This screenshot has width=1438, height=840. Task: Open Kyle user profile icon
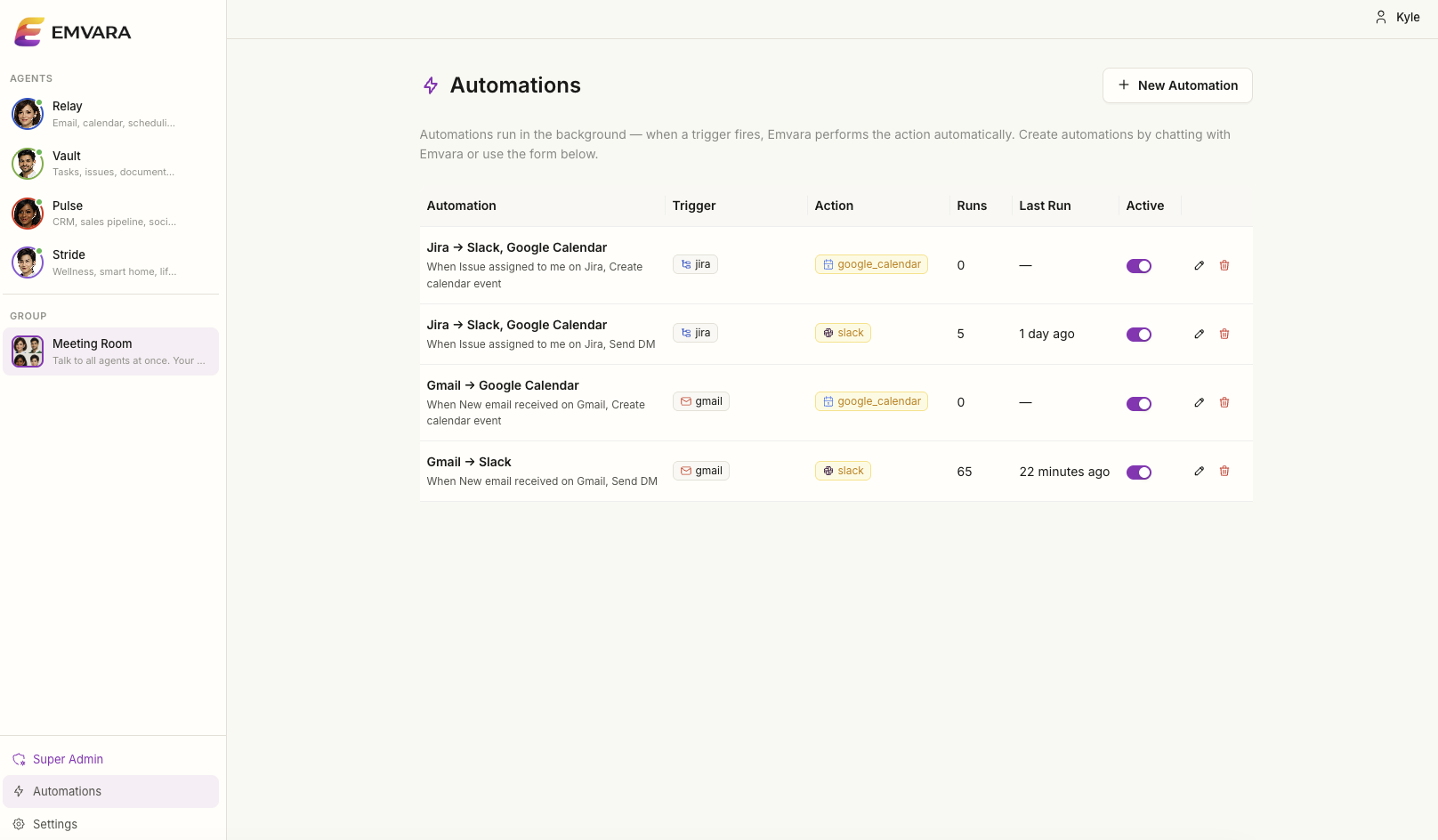(x=1381, y=17)
